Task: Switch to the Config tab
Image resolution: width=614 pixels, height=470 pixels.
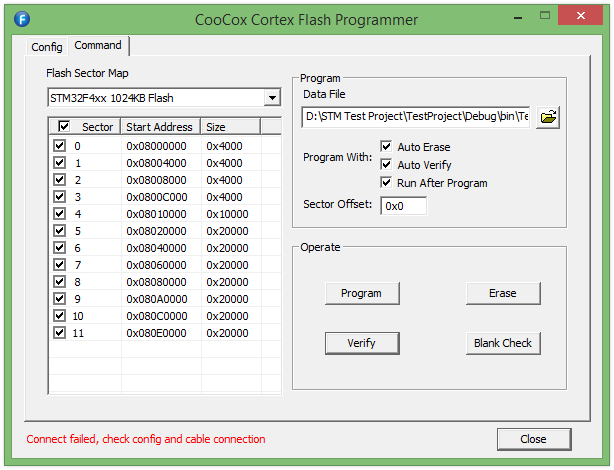Action: [x=47, y=47]
